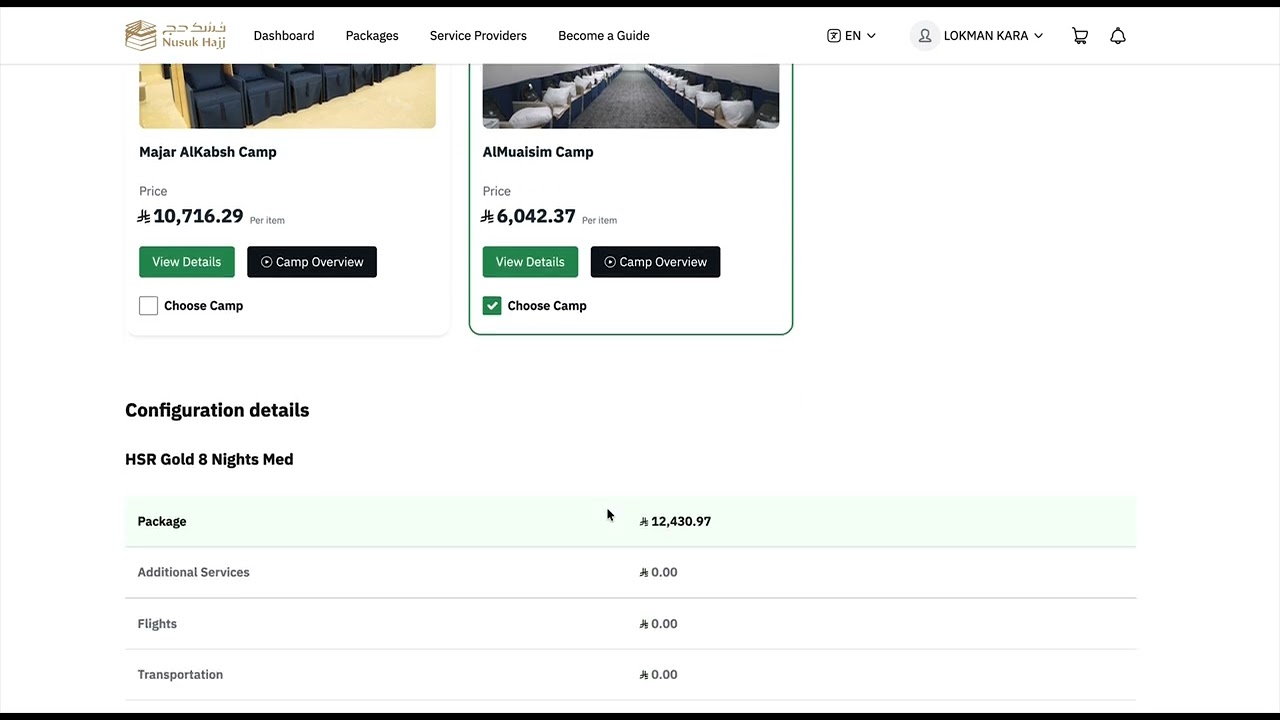The width and height of the screenshot is (1280, 720).
Task: Click the Configuration details heading
Action: tap(217, 410)
